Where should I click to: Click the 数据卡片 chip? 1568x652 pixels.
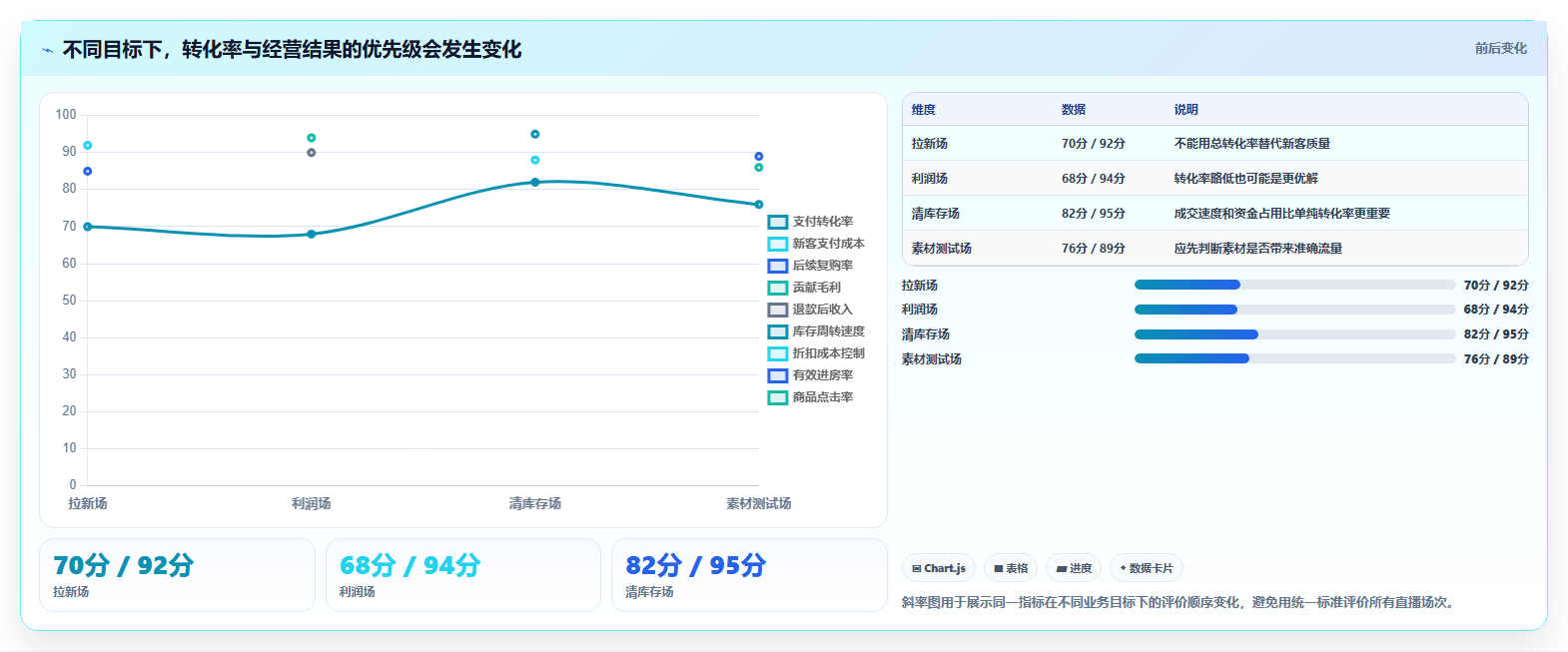(1147, 568)
